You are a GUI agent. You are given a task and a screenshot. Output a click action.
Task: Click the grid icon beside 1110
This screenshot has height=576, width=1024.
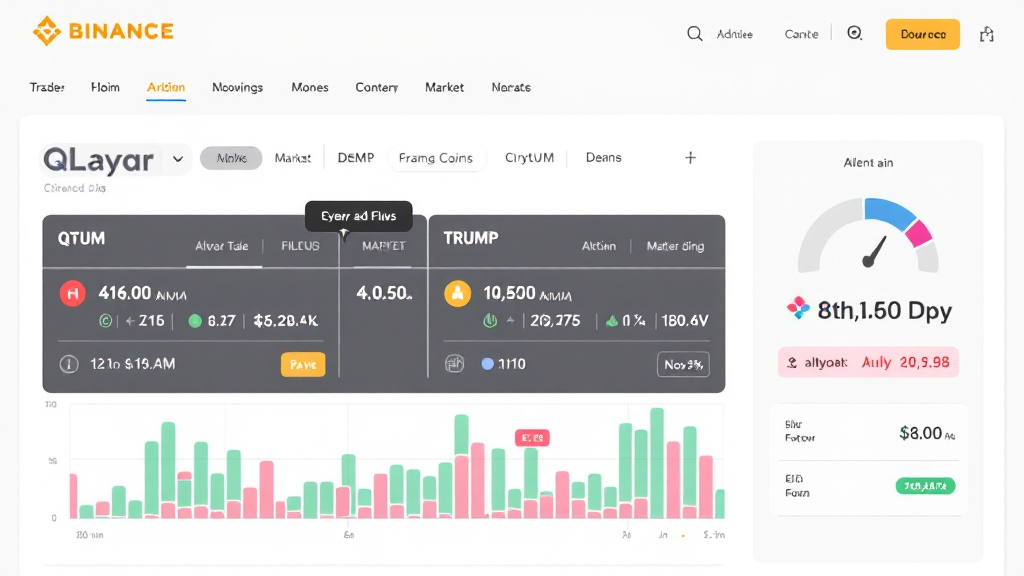click(455, 364)
